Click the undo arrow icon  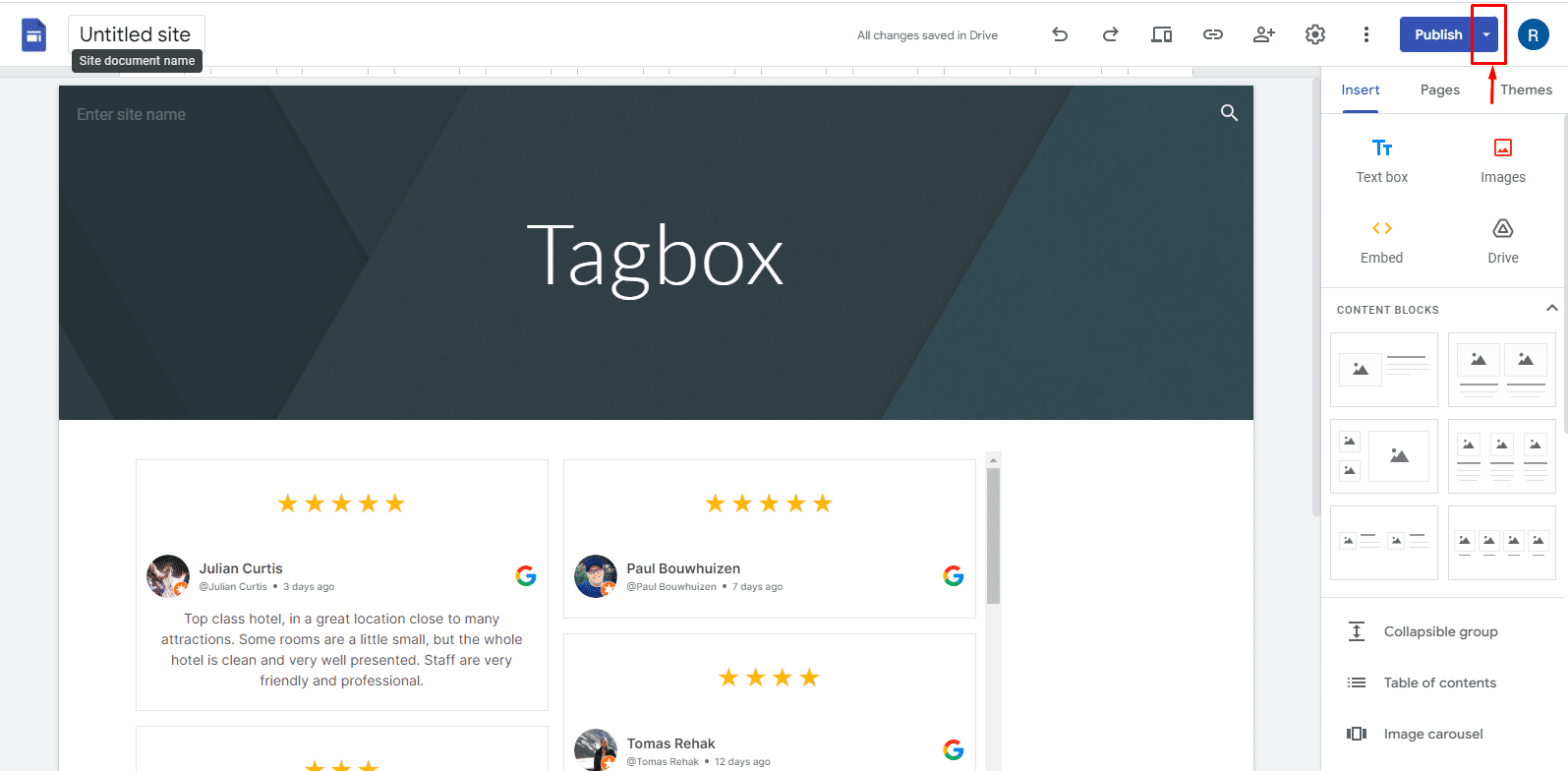pos(1060,34)
